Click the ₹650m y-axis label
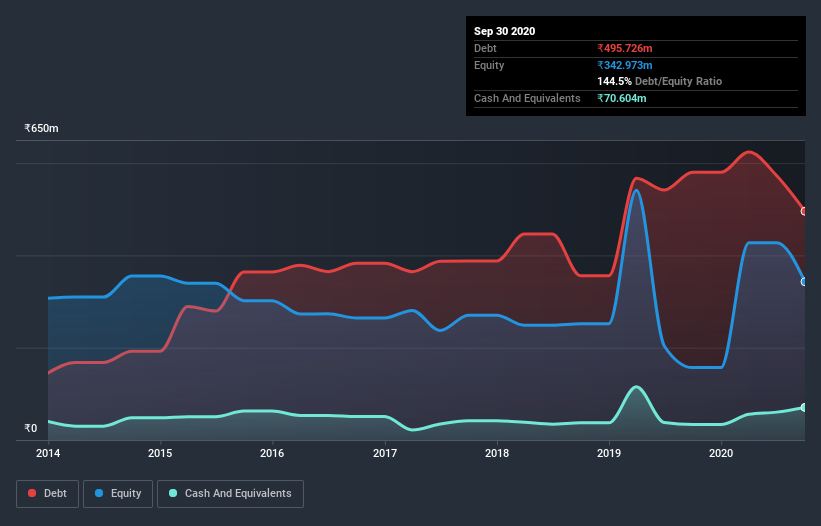821x526 pixels. (41, 129)
